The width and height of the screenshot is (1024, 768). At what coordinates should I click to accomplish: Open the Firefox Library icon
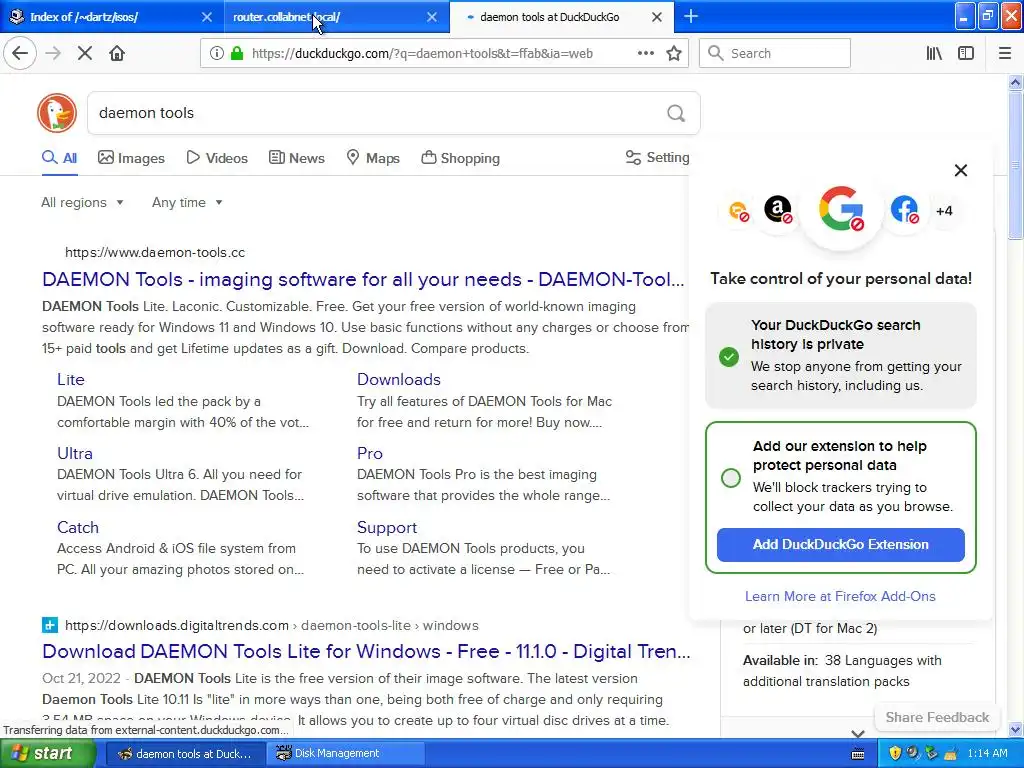(x=934, y=54)
